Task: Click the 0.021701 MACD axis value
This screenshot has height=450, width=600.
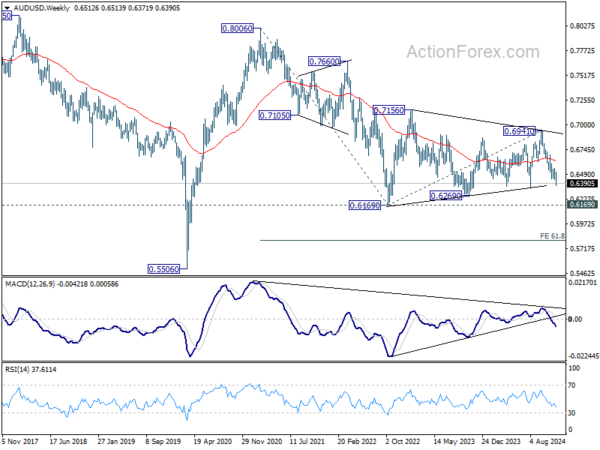Action: [583, 283]
